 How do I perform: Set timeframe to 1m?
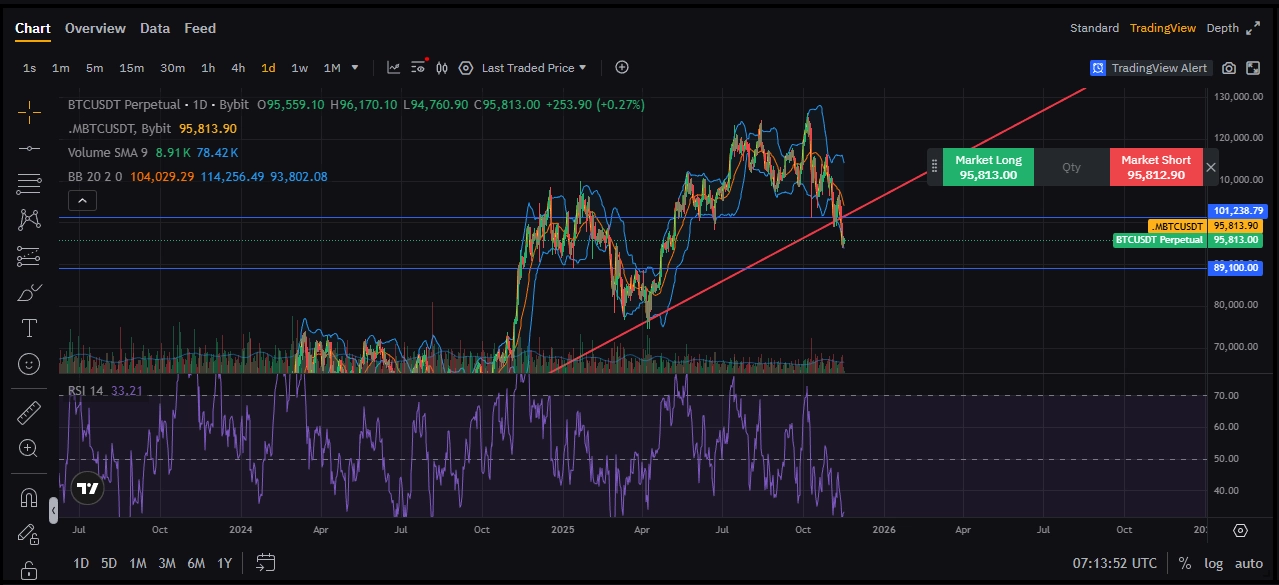pos(60,68)
